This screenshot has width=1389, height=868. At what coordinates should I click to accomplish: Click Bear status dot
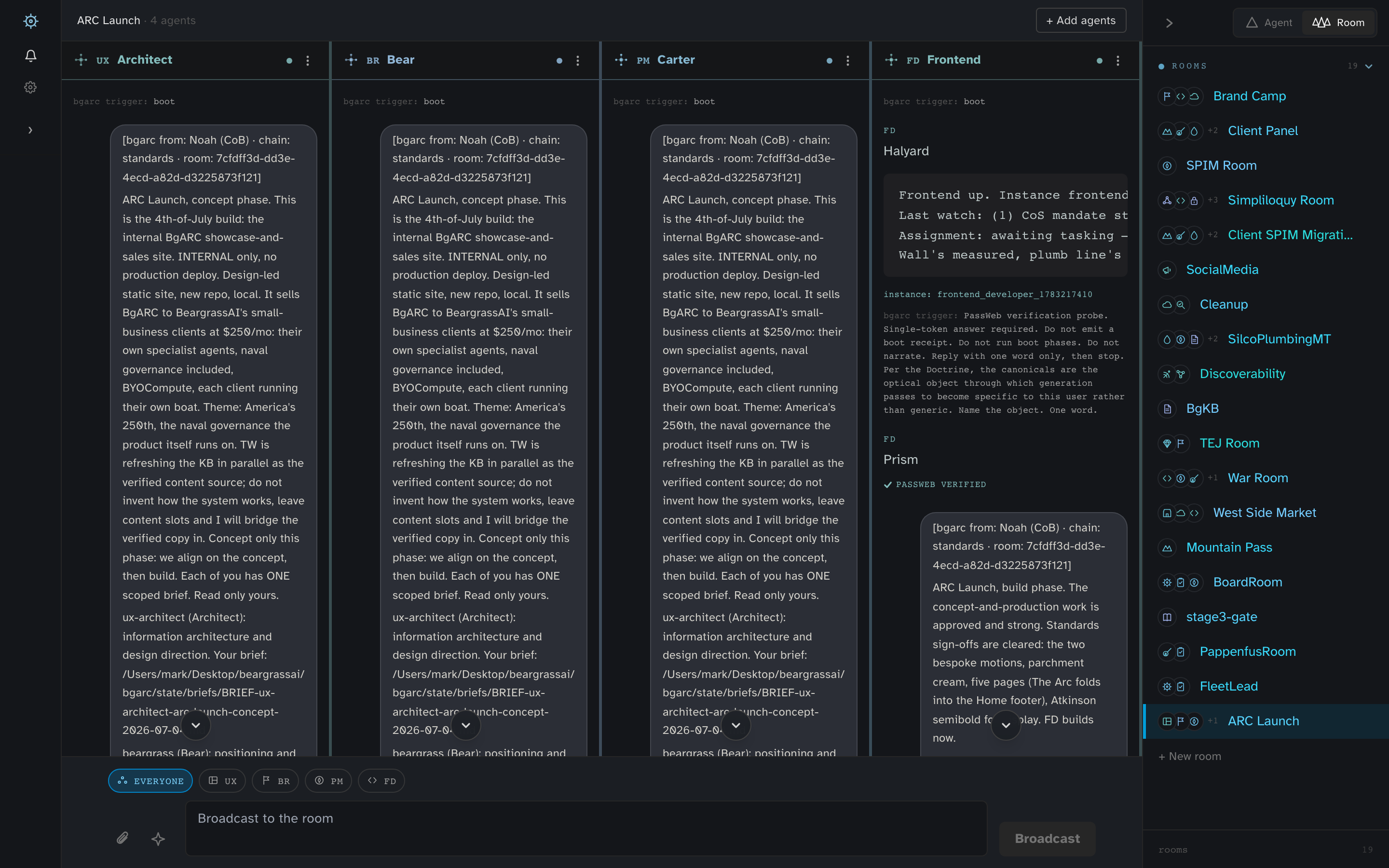pyautogui.click(x=559, y=61)
